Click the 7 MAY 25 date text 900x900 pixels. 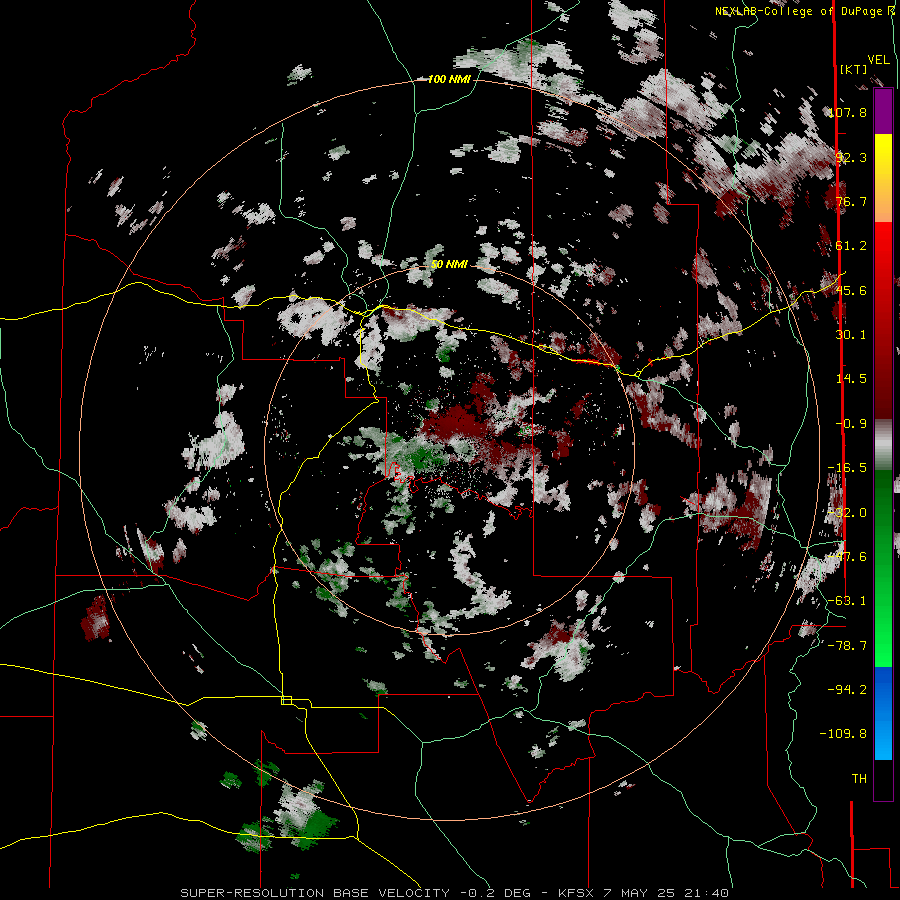641,893
